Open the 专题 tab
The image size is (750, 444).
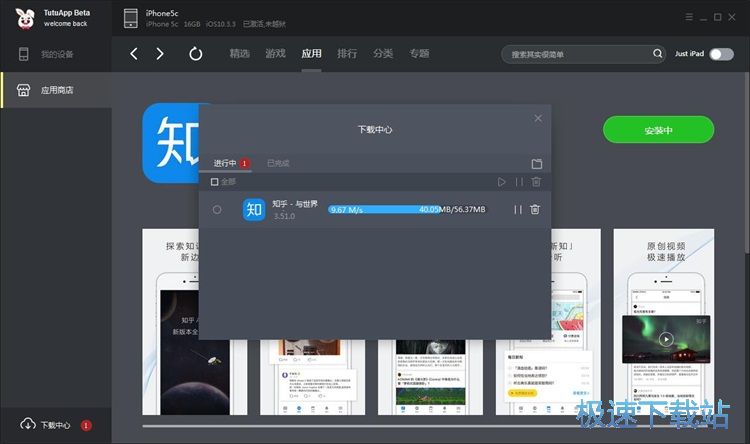point(419,54)
